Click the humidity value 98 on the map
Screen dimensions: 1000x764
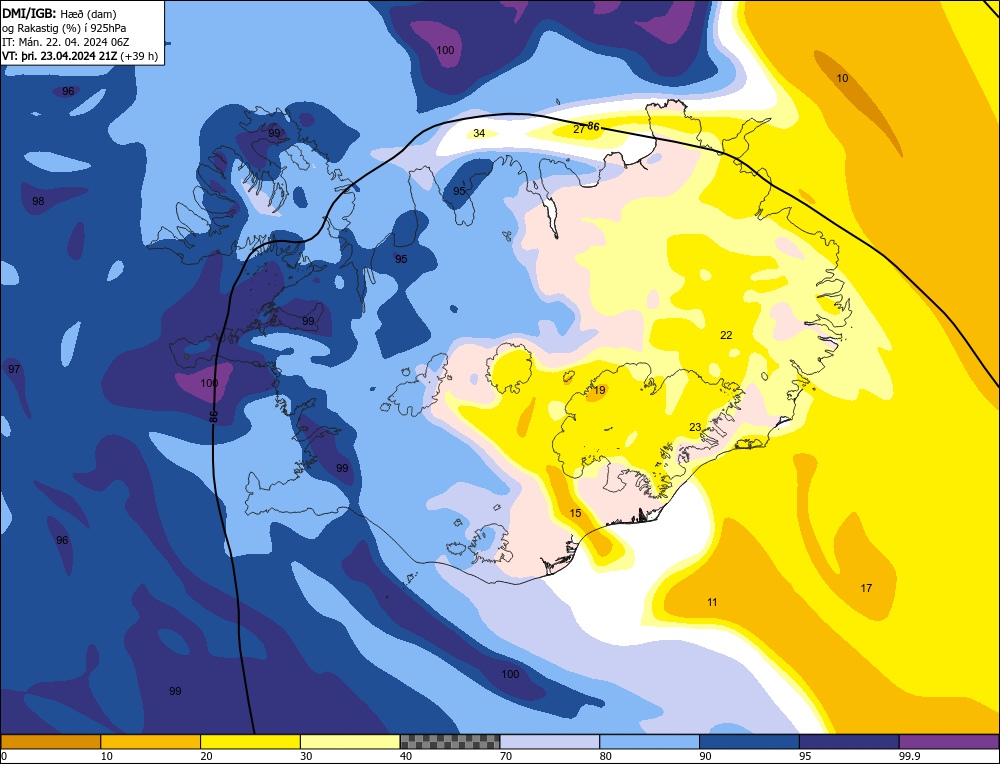[38, 202]
